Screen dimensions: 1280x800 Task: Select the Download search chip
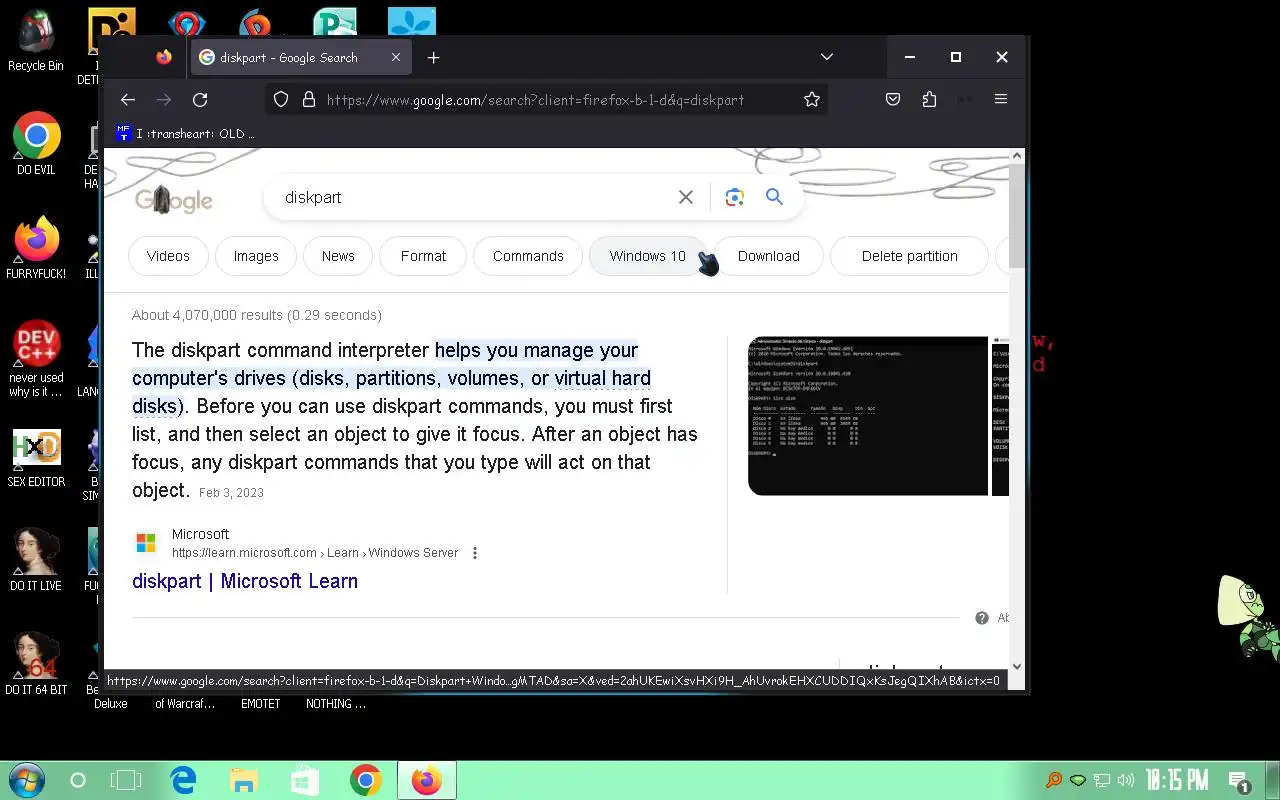click(769, 256)
